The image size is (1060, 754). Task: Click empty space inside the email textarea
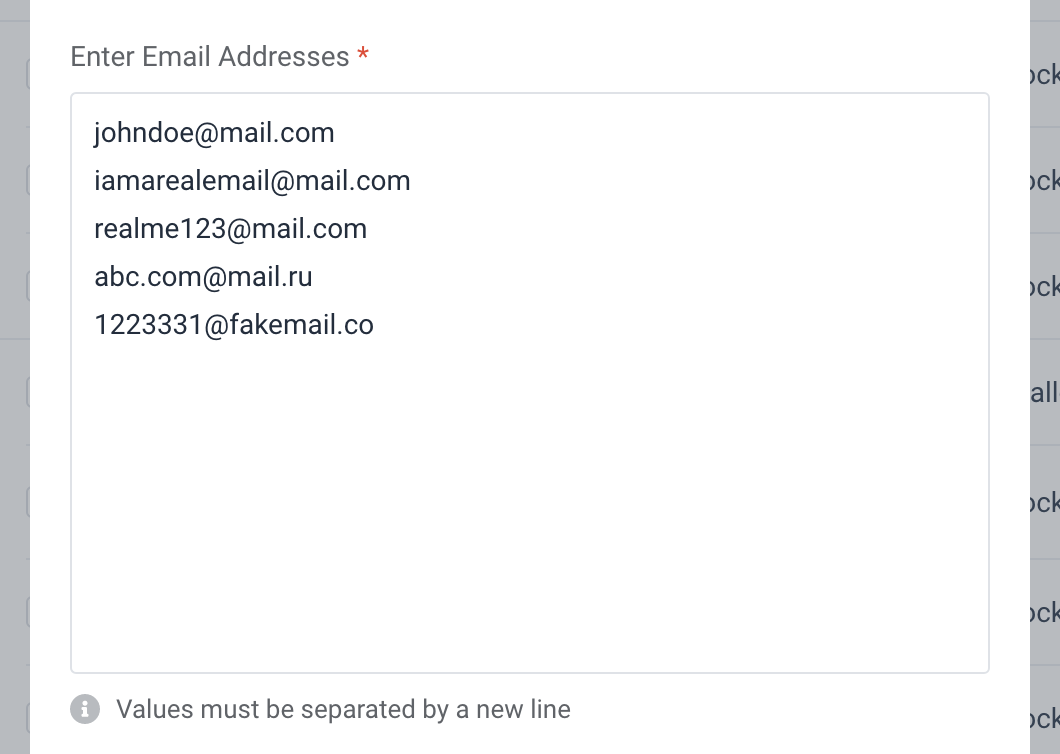pos(530,507)
